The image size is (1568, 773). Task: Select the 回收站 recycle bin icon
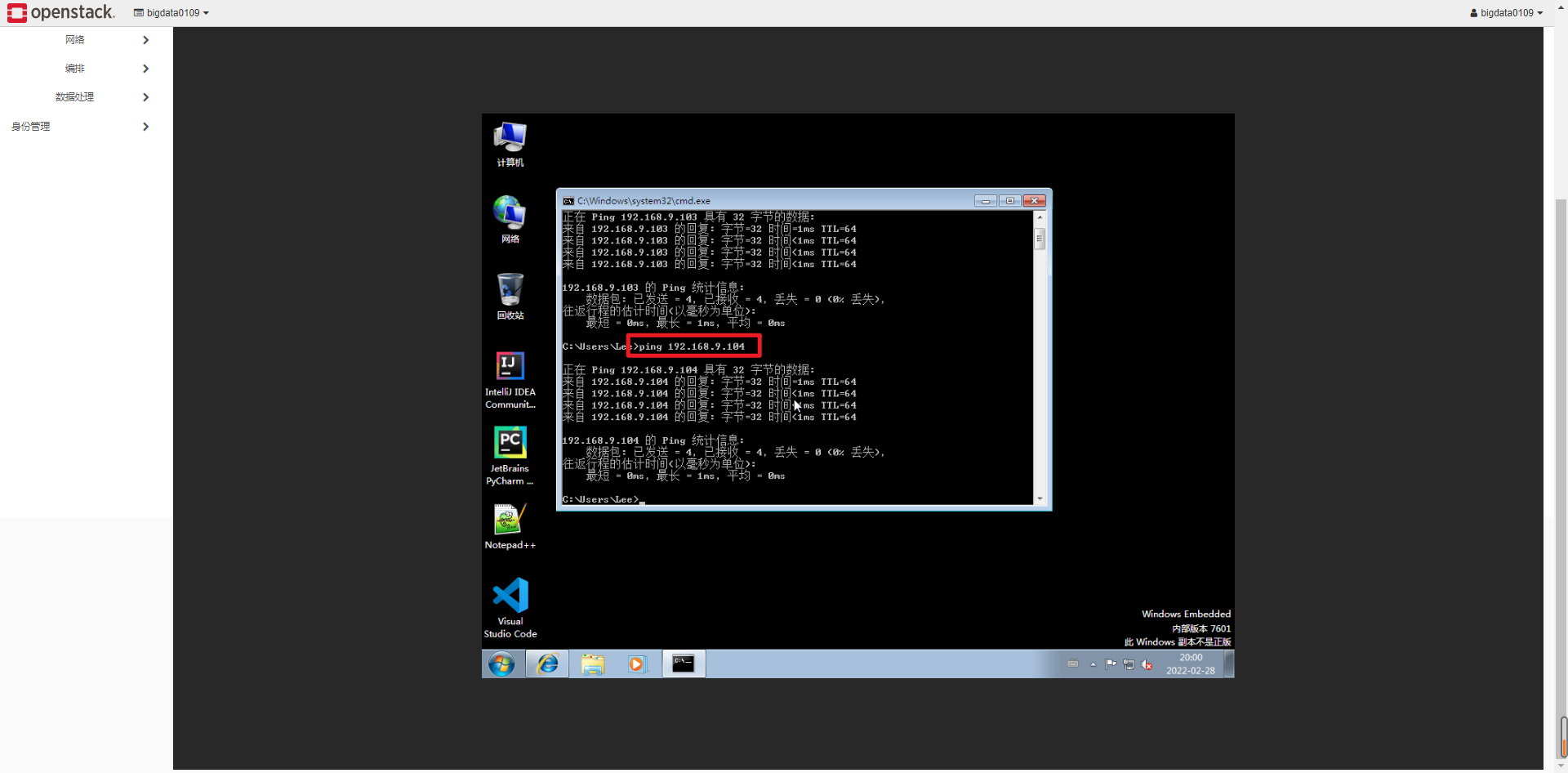point(510,296)
